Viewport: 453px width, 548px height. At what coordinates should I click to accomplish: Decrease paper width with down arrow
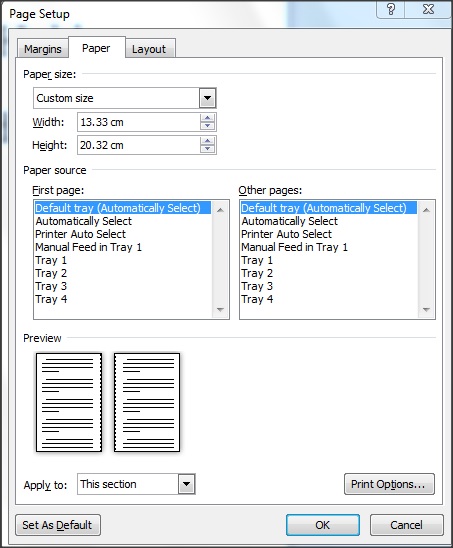207,126
